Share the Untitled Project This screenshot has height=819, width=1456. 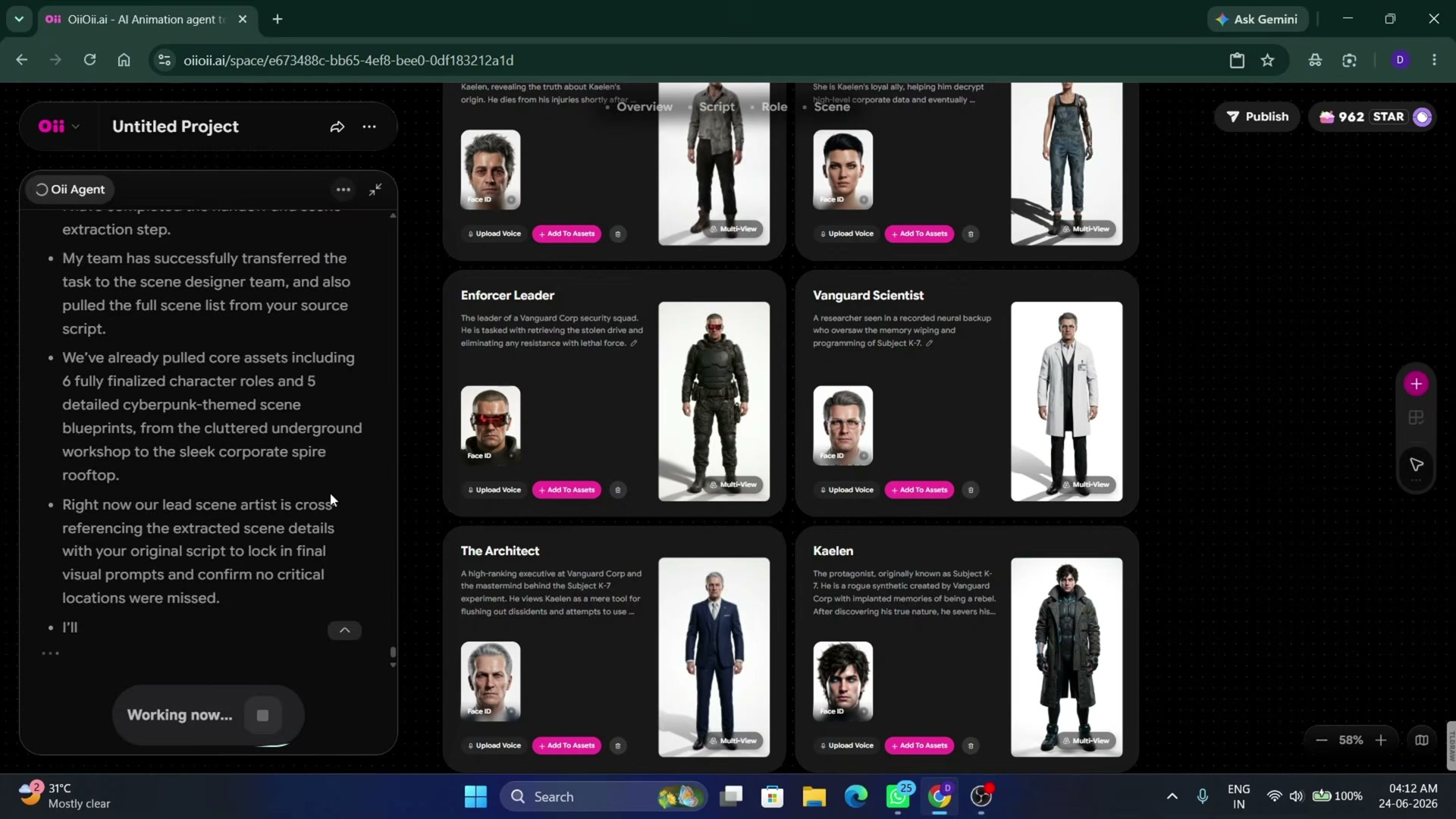(x=337, y=127)
